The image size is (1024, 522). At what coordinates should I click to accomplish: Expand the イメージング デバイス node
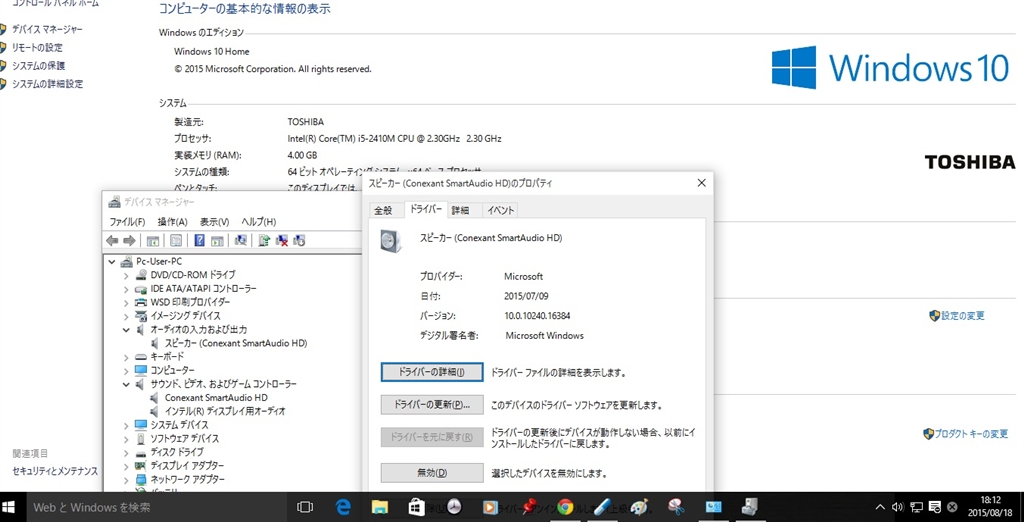(127, 316)
